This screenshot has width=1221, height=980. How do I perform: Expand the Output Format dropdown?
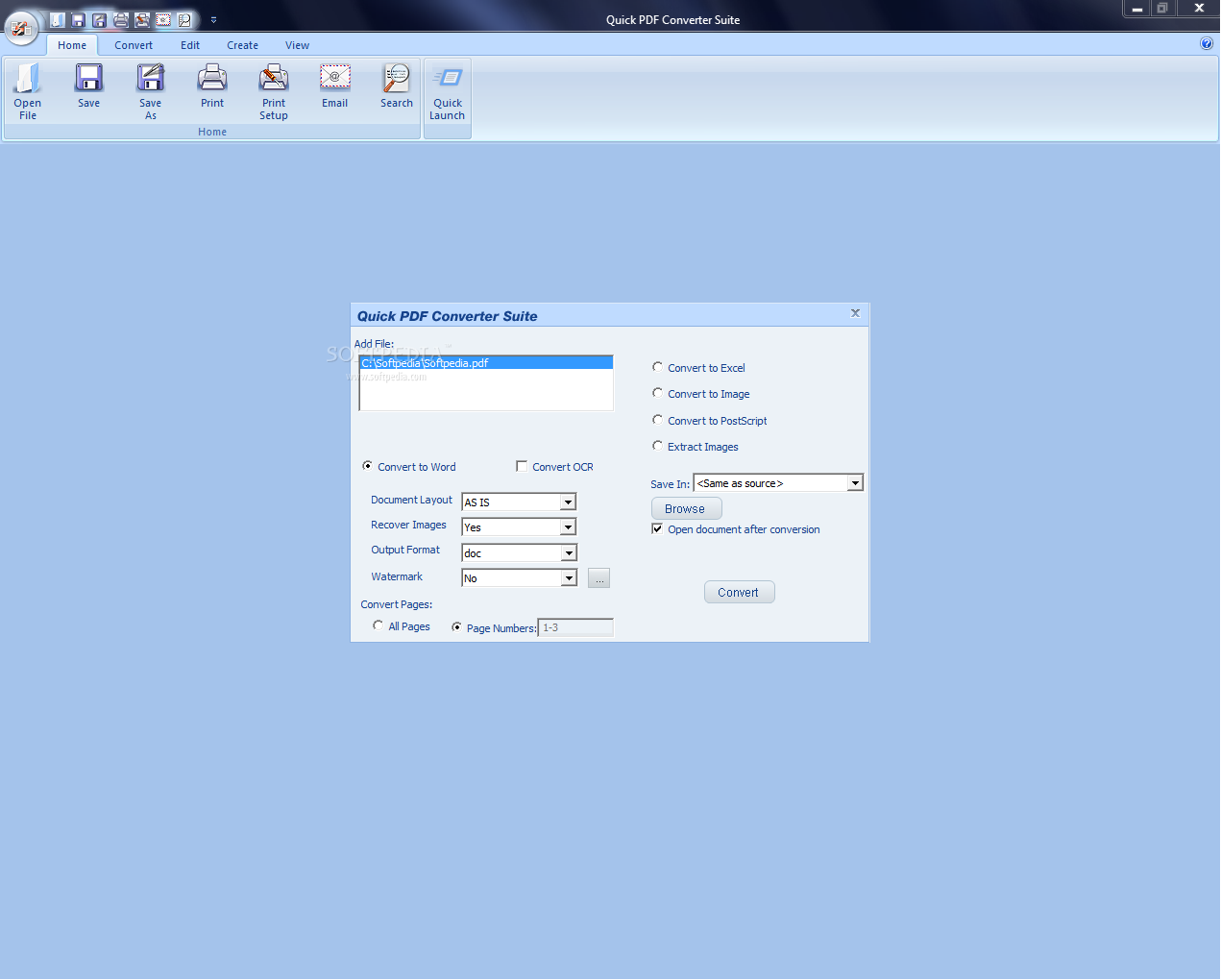coord(569,553)
